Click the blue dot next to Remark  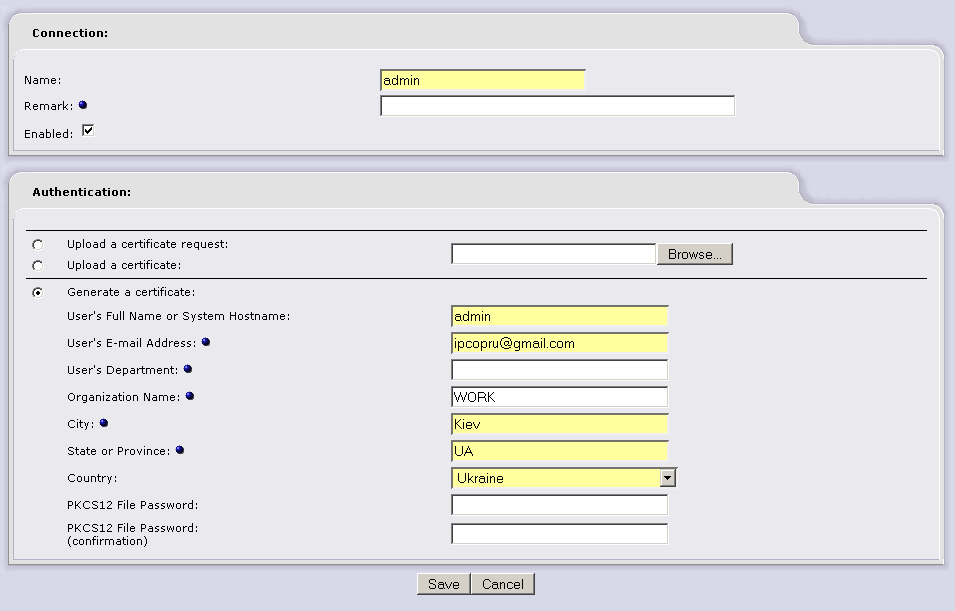(x=83, y=105)
